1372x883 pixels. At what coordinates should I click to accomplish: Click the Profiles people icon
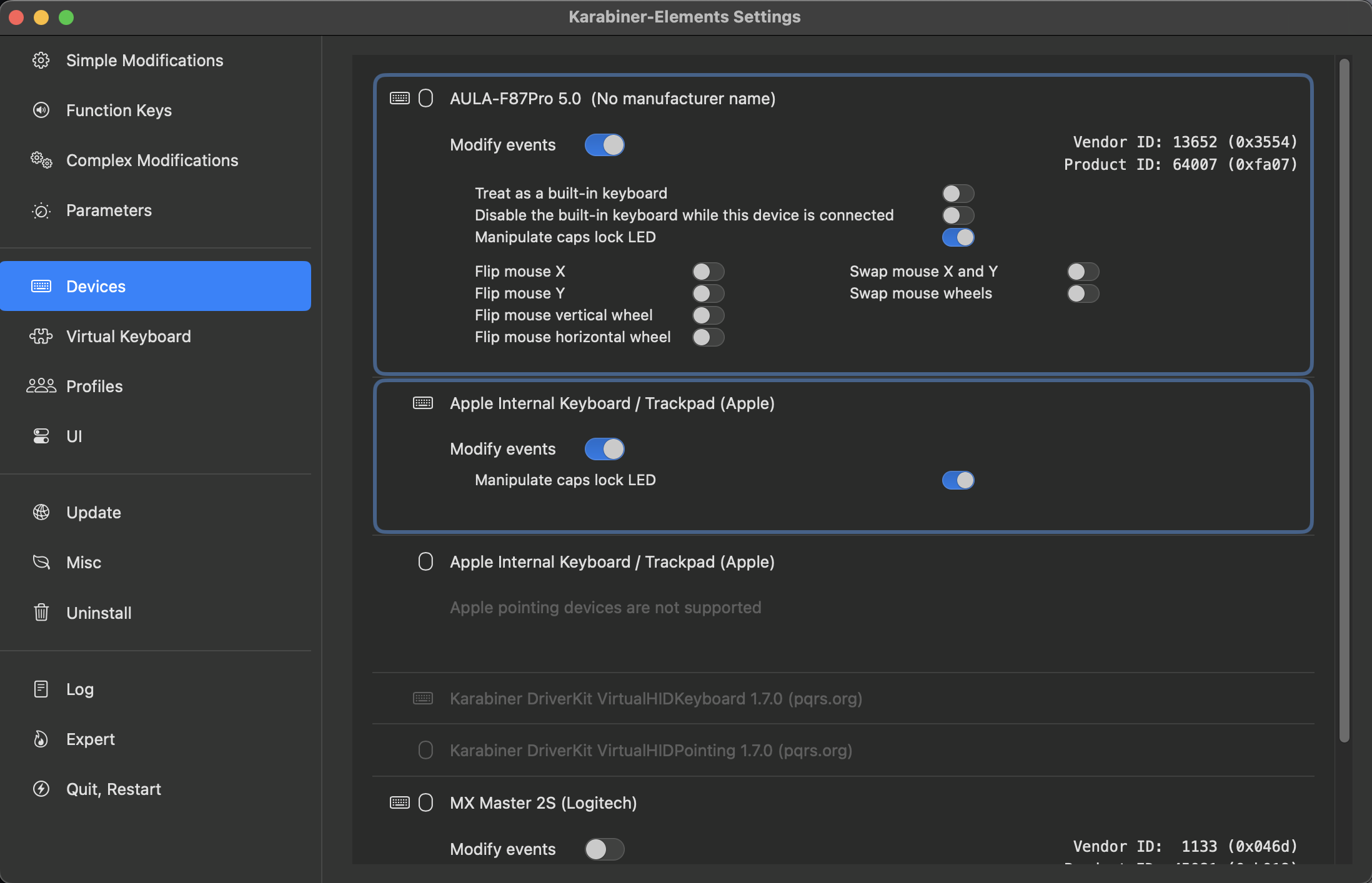click(x=41, y=386)
